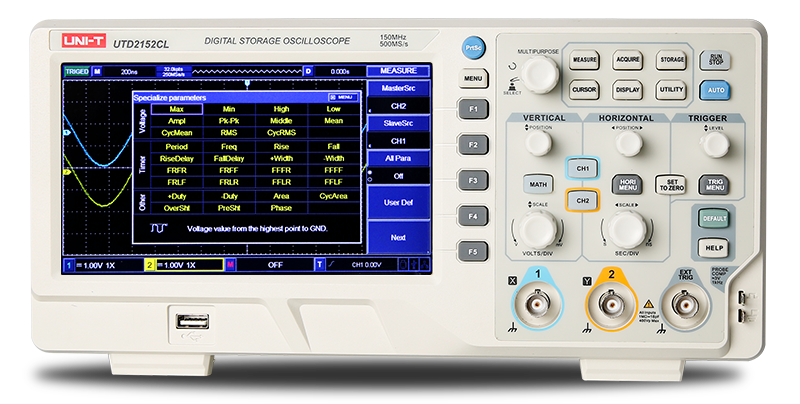Select the +Duty parameter cell
The height and width of the screenshot is (404, 800).
click(x=177, y=196)
